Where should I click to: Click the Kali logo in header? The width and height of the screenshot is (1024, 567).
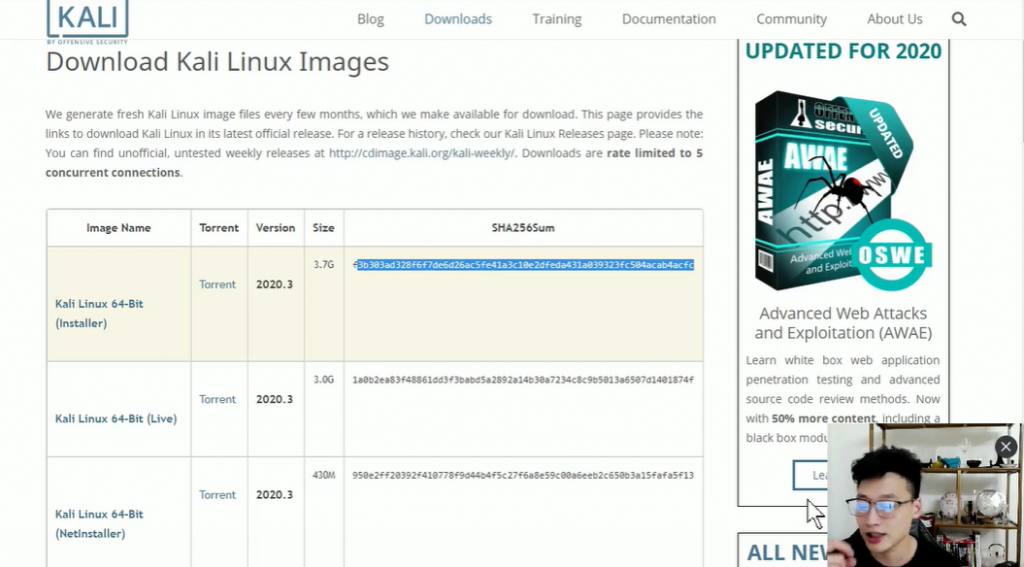[x=88, y=21]
